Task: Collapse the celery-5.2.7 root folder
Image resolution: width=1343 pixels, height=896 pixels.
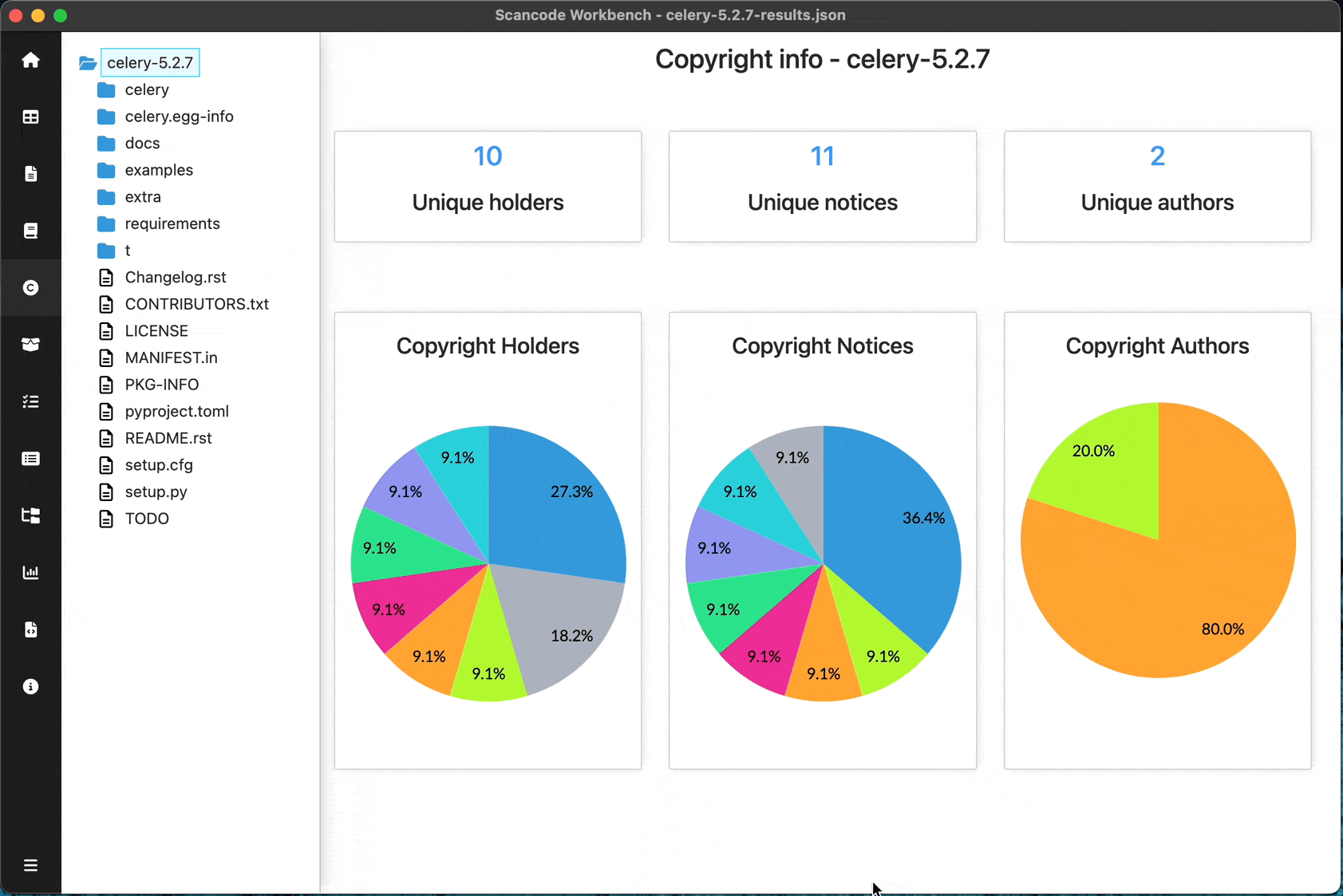Action: [x=88, y=63]
